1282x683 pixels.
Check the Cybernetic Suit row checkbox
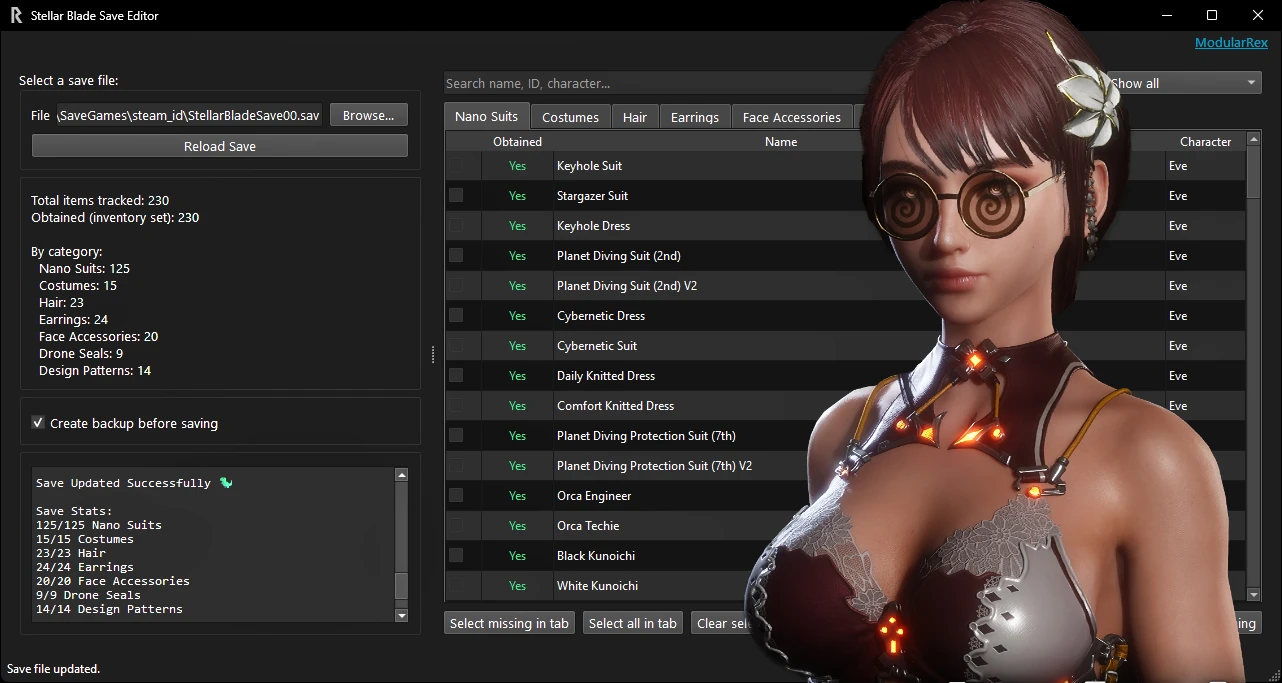[x=456, y=346]
